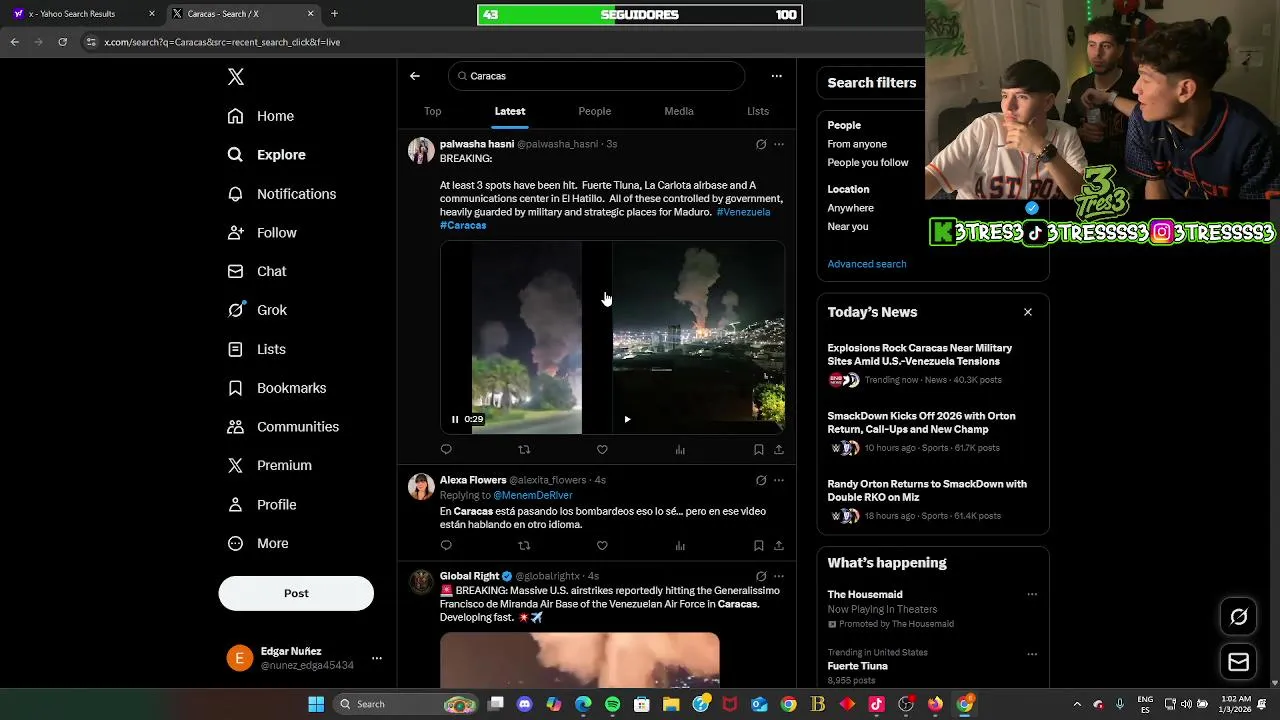Open Communities in the sidebar
Screen dimensions: 1280x720
[283, 427]
